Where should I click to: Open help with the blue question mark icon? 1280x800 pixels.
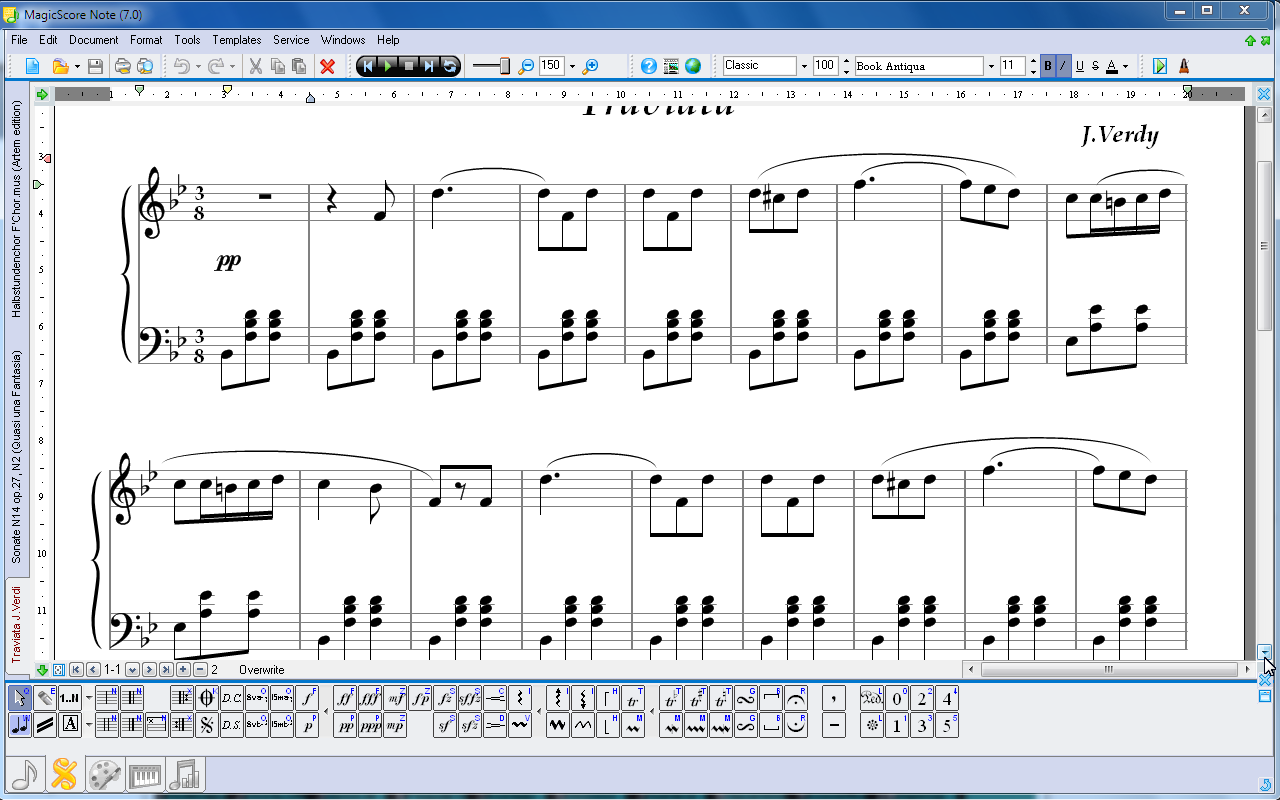coord(649,66)
